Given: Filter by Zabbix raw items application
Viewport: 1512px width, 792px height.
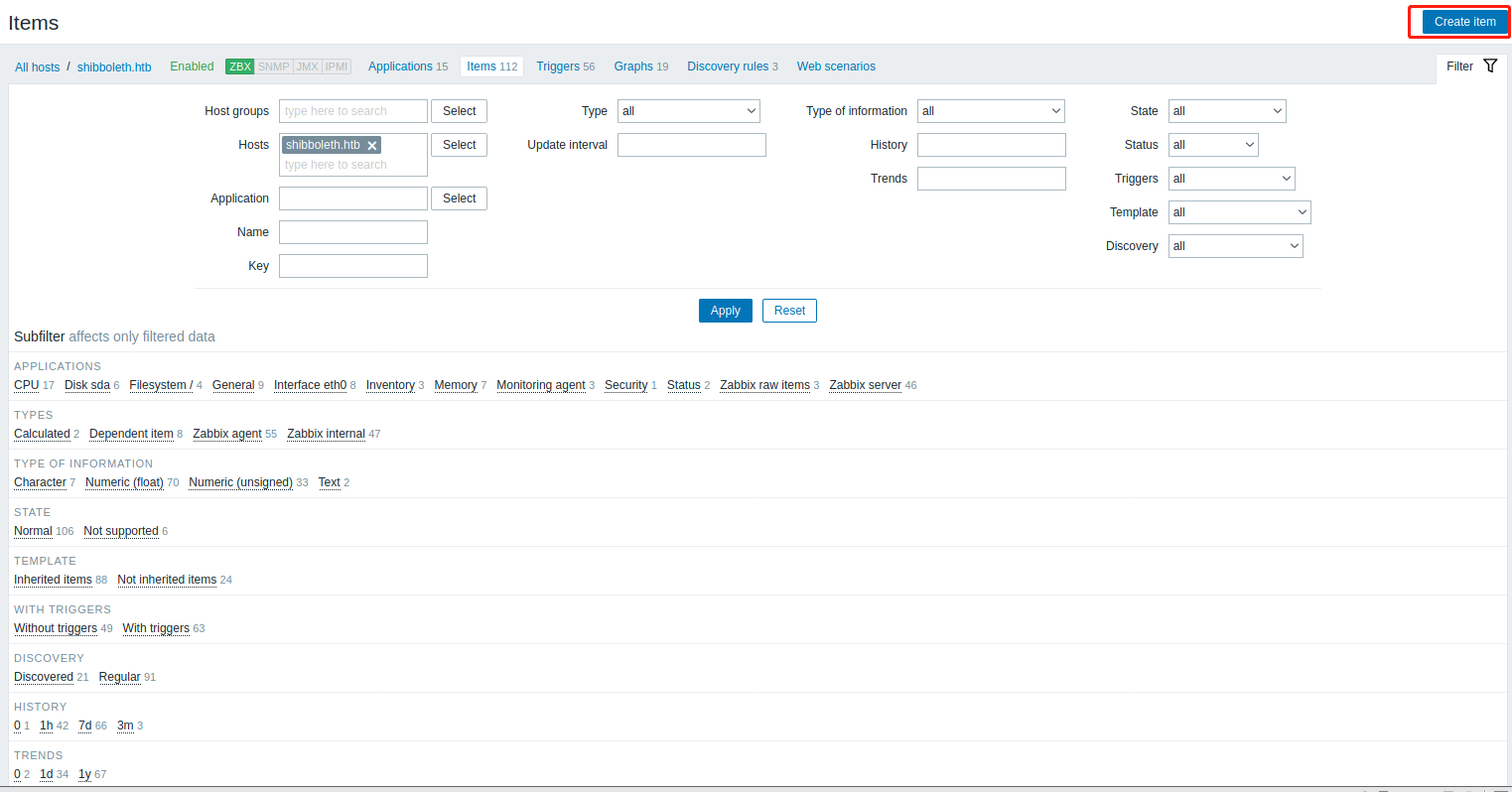Looking at the screenshot, I should point(764,385).
